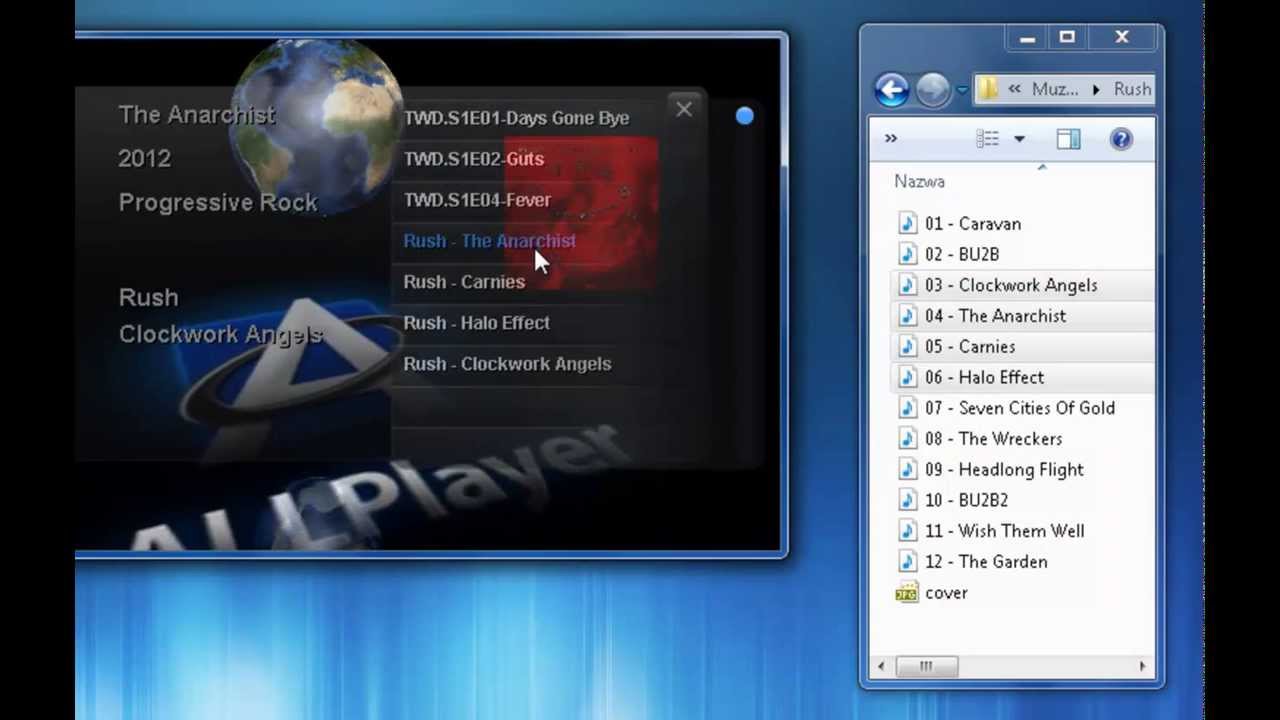The image size is (1280, 720).
Task: Click the blue dot indicator beside the playlist
Action: 744,116
